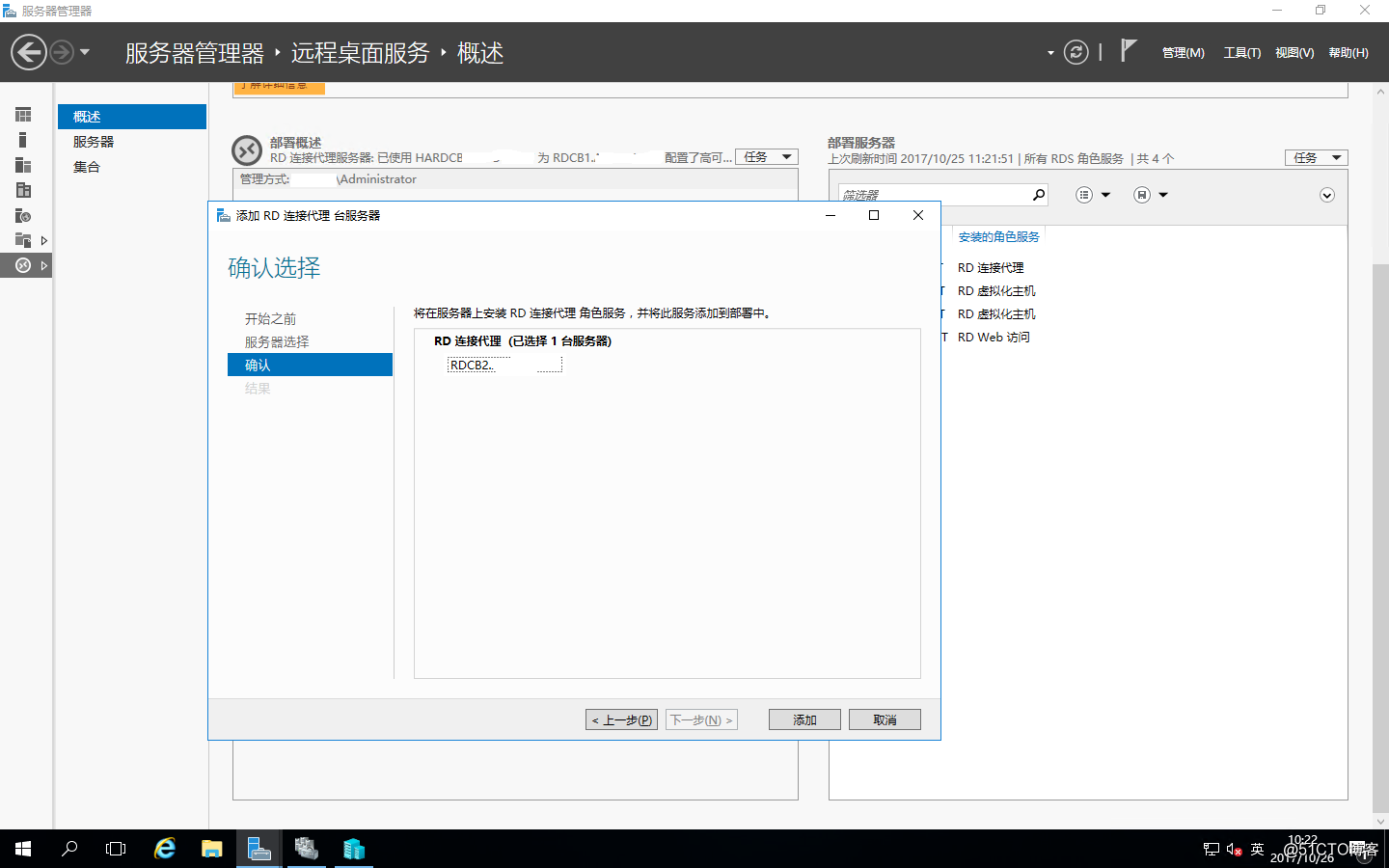Open Dashboard icon in left sidebar
This screenshot has width=1389, height=868.
coord(23,115)
